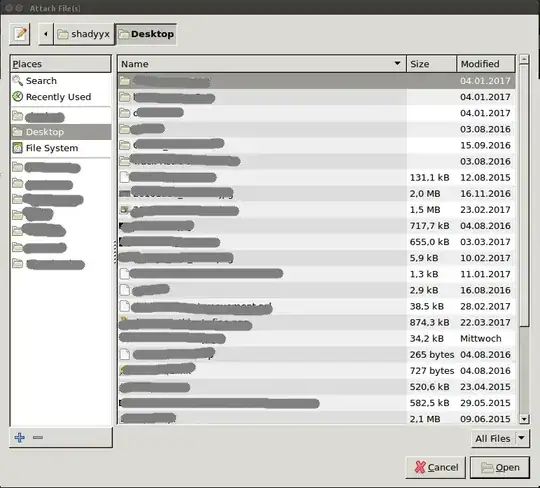This screenshot has height=488, width=540.
Task: Select the file modified Mittwoch
Action: click(x=316, y=339)
